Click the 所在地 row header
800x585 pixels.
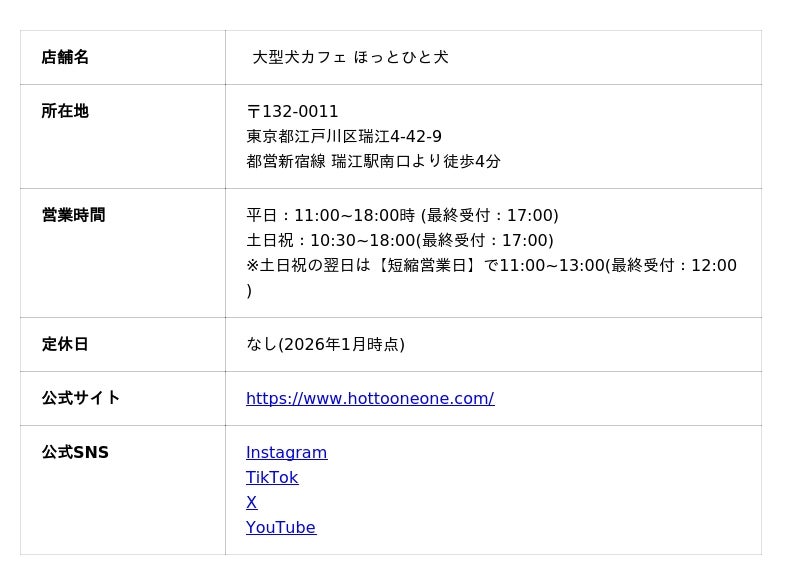(65, 111)
